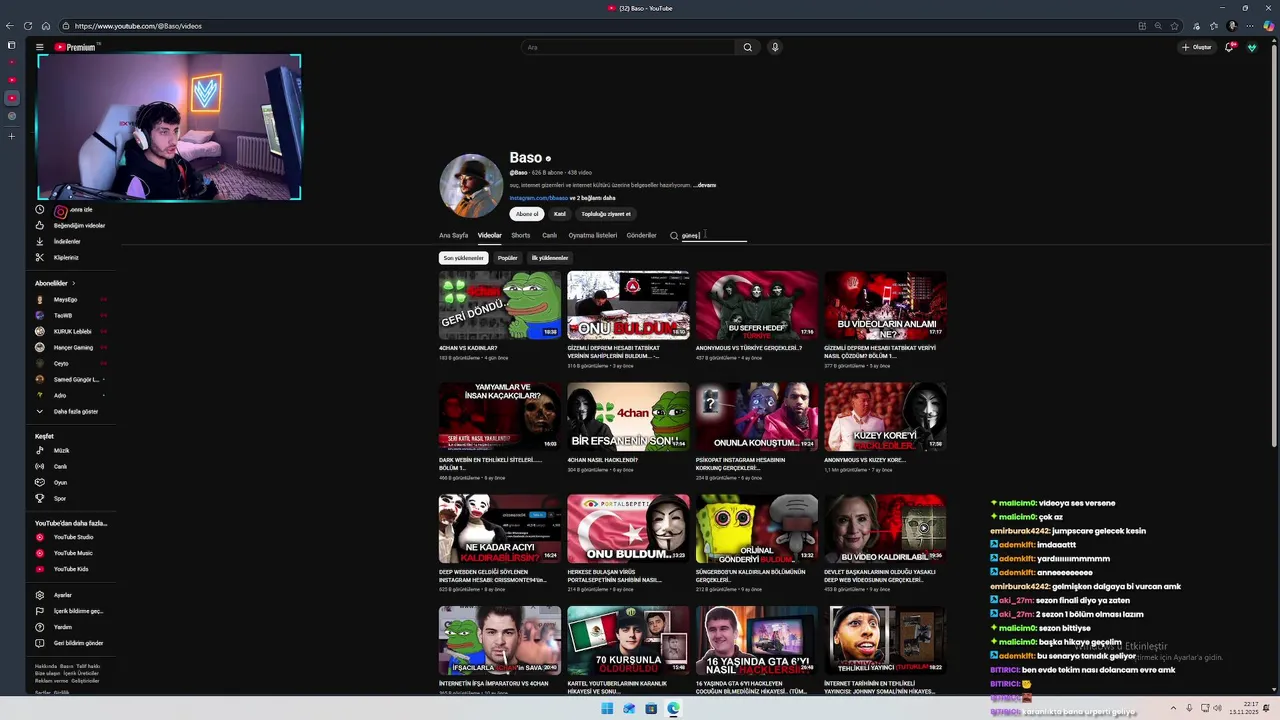
Task: Open the notifications bell
Action: [1229, 47]
